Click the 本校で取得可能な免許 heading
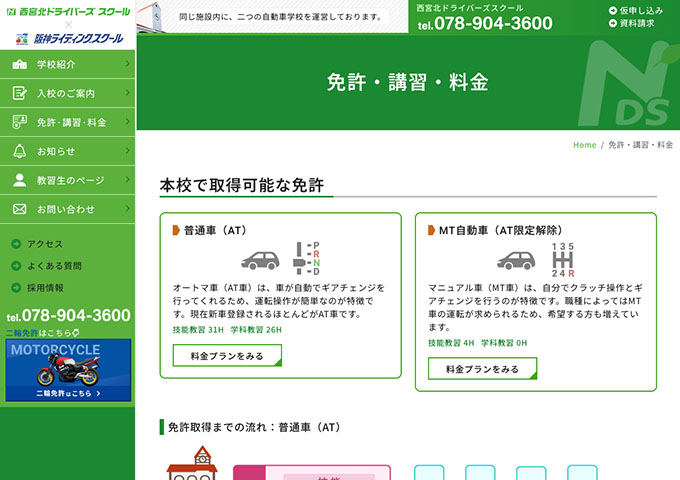Viewport: 680px width, 480px height. 242,185
